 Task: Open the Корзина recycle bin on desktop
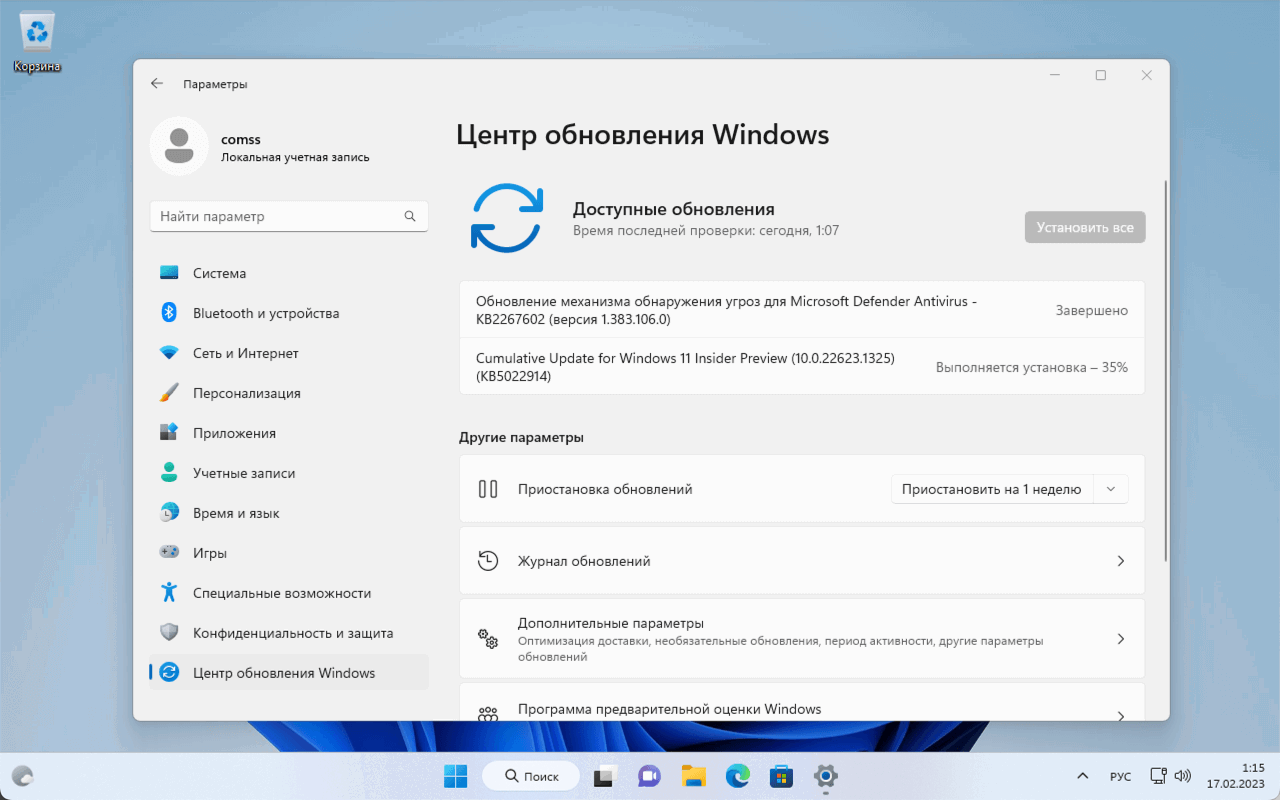point(37,43)
